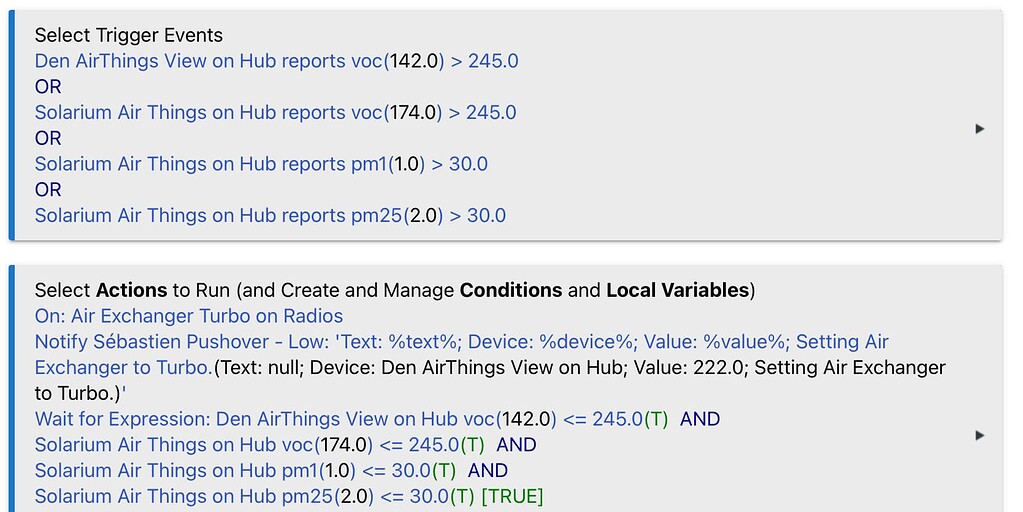
Task: Click the OR between the two voc triggers
Action: 48,87
